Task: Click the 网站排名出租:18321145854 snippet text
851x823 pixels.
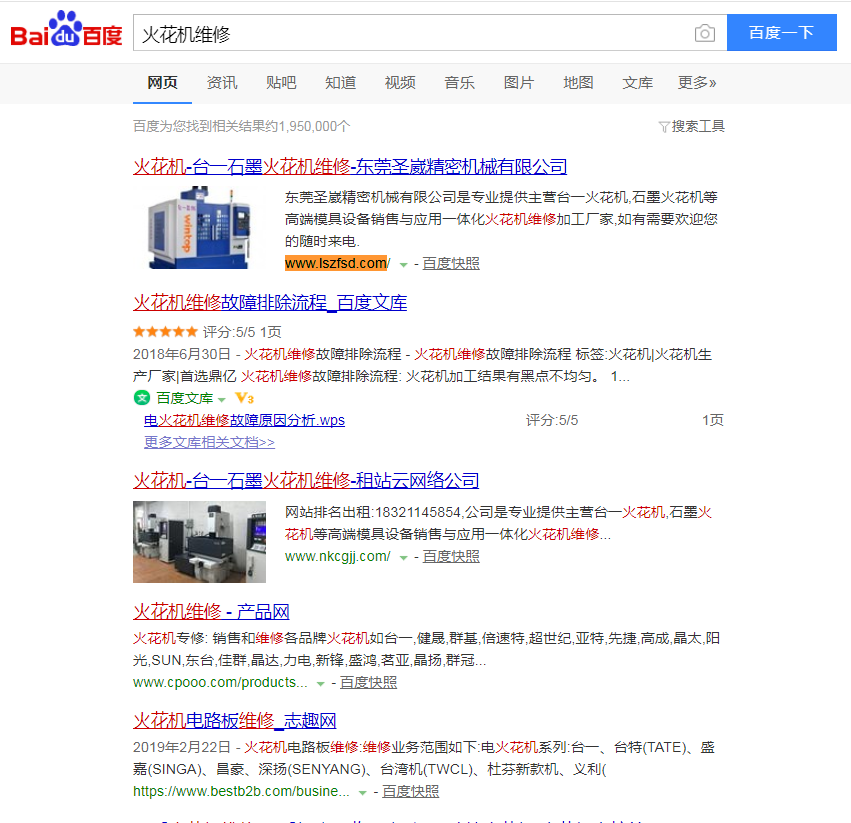Action: (x=373, y=512)
